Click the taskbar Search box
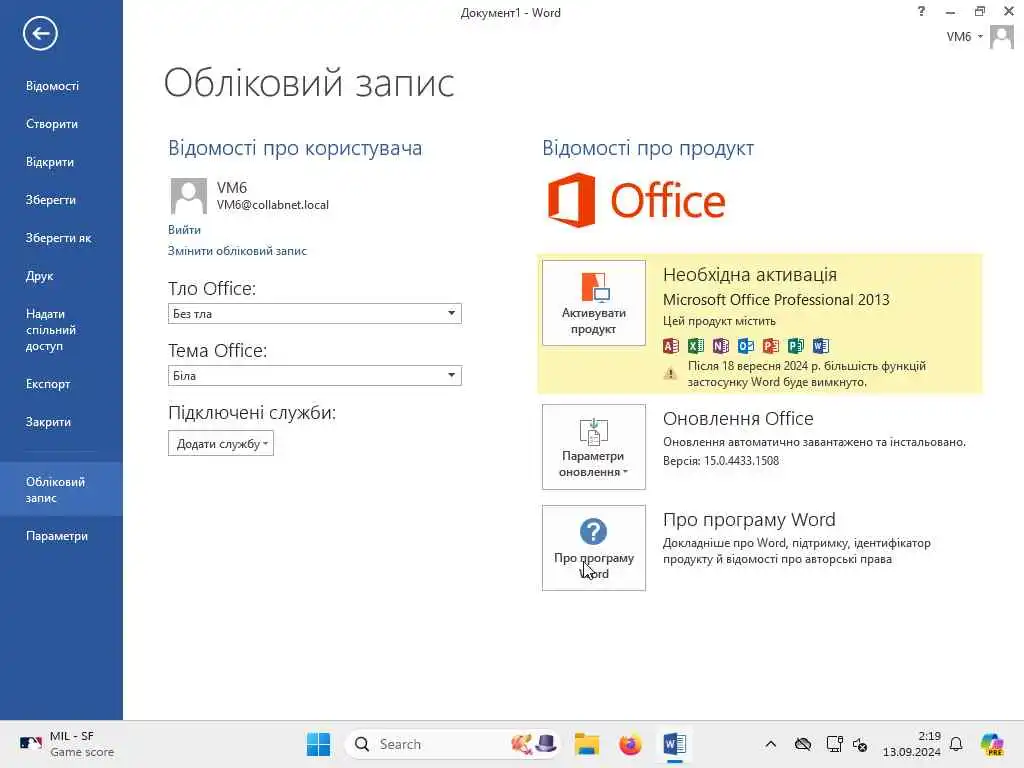Viewport: 1024px width, 768px height. [452, 744]
